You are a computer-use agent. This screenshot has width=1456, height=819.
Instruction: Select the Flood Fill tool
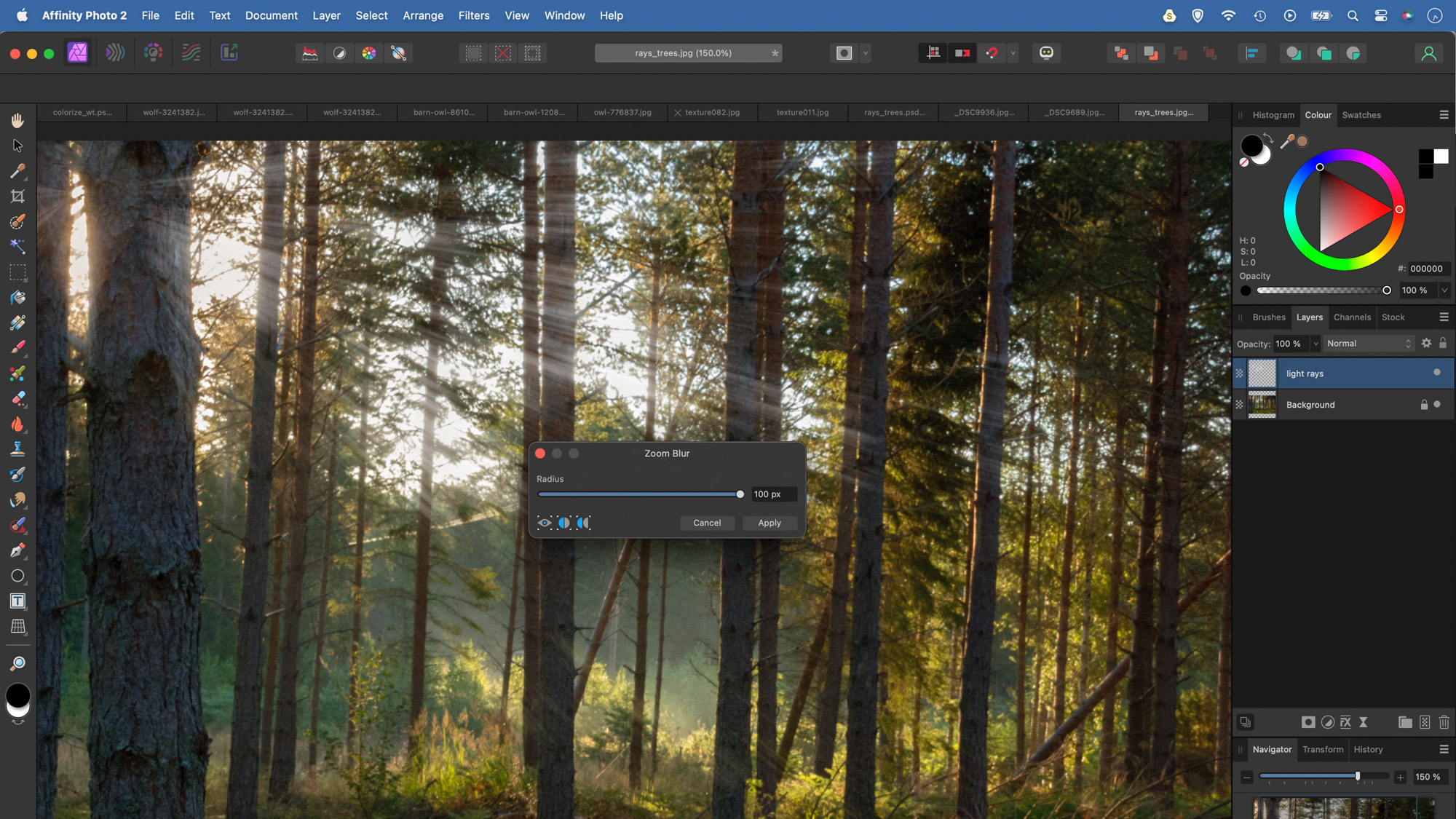pyautogui.click(x=17, y=298)
